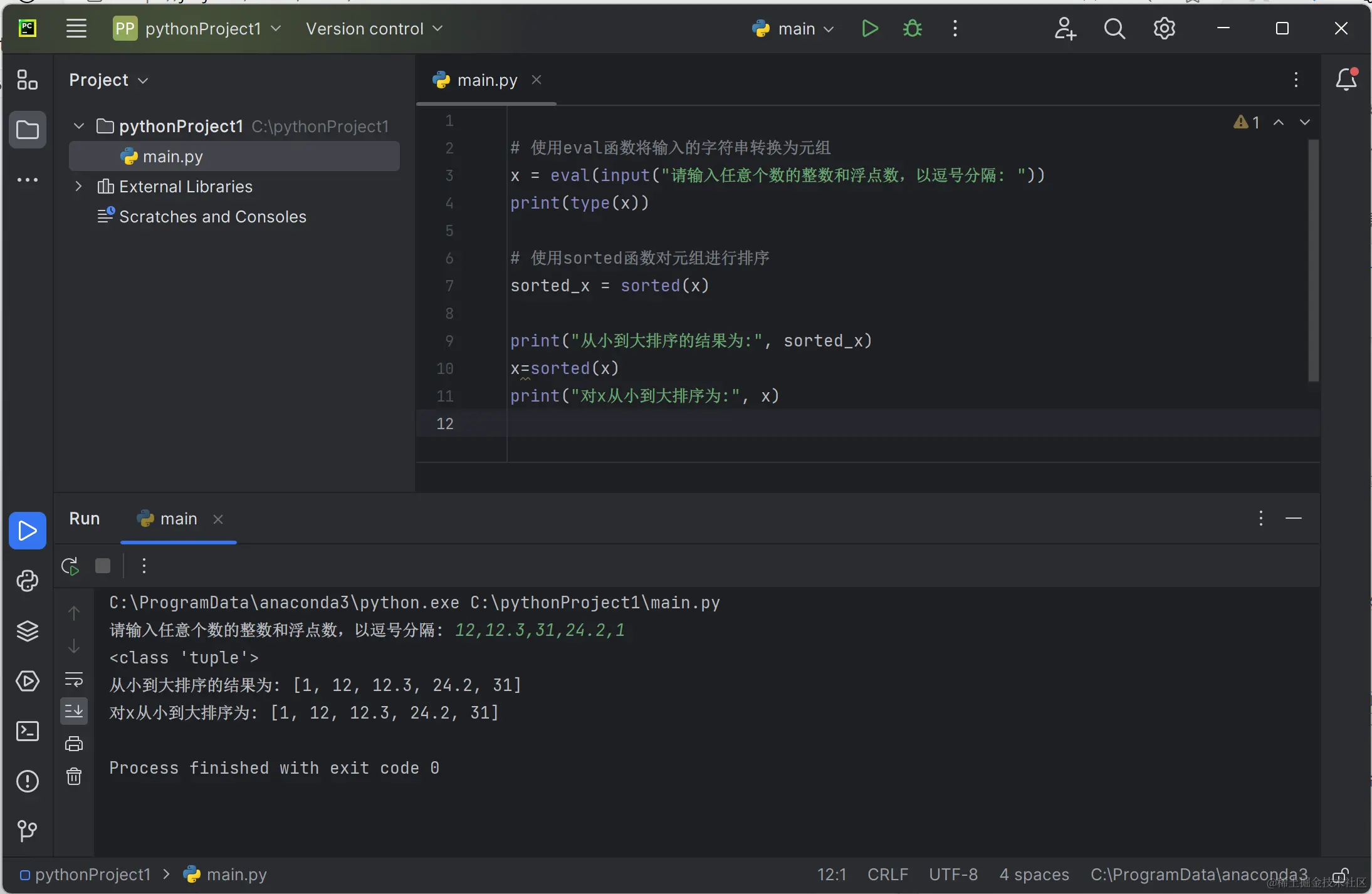The width and height of the screenshot is (1372, 894).
Task: Open the Git version control tool window
Action: [x=28, y=831]
